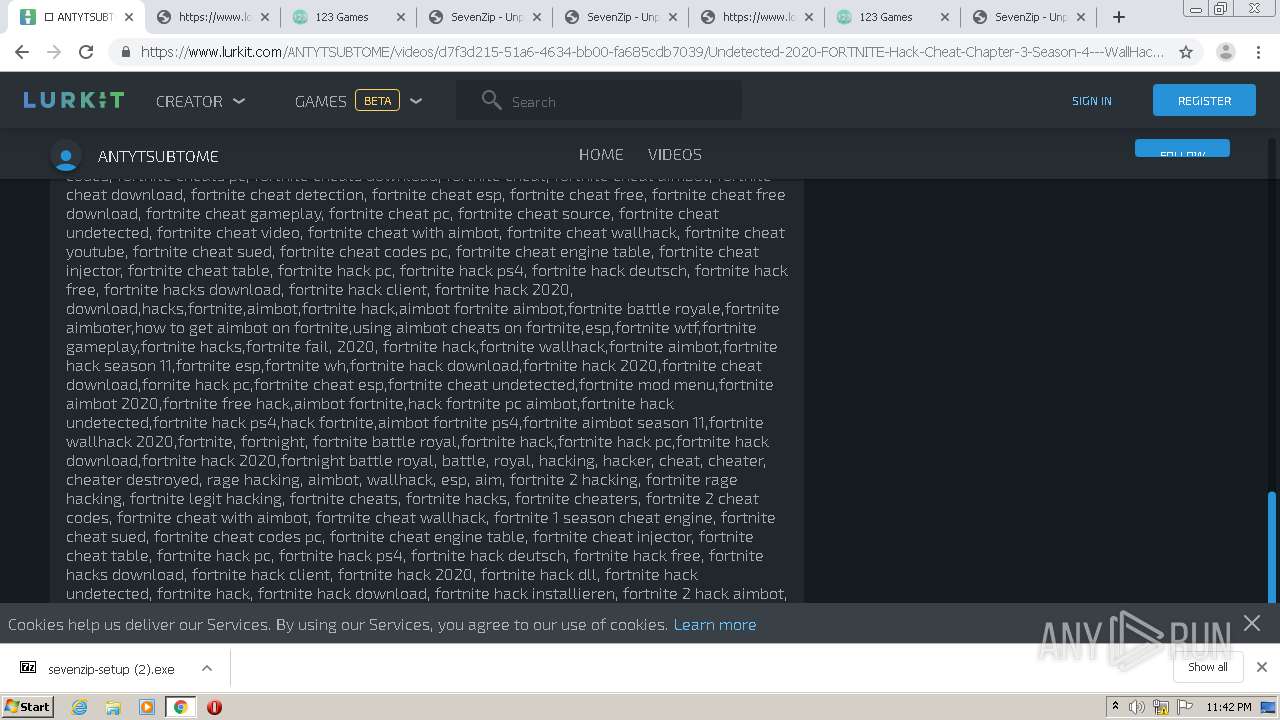
Task: Click the SIGN IN link
Action: [1092, 101]
